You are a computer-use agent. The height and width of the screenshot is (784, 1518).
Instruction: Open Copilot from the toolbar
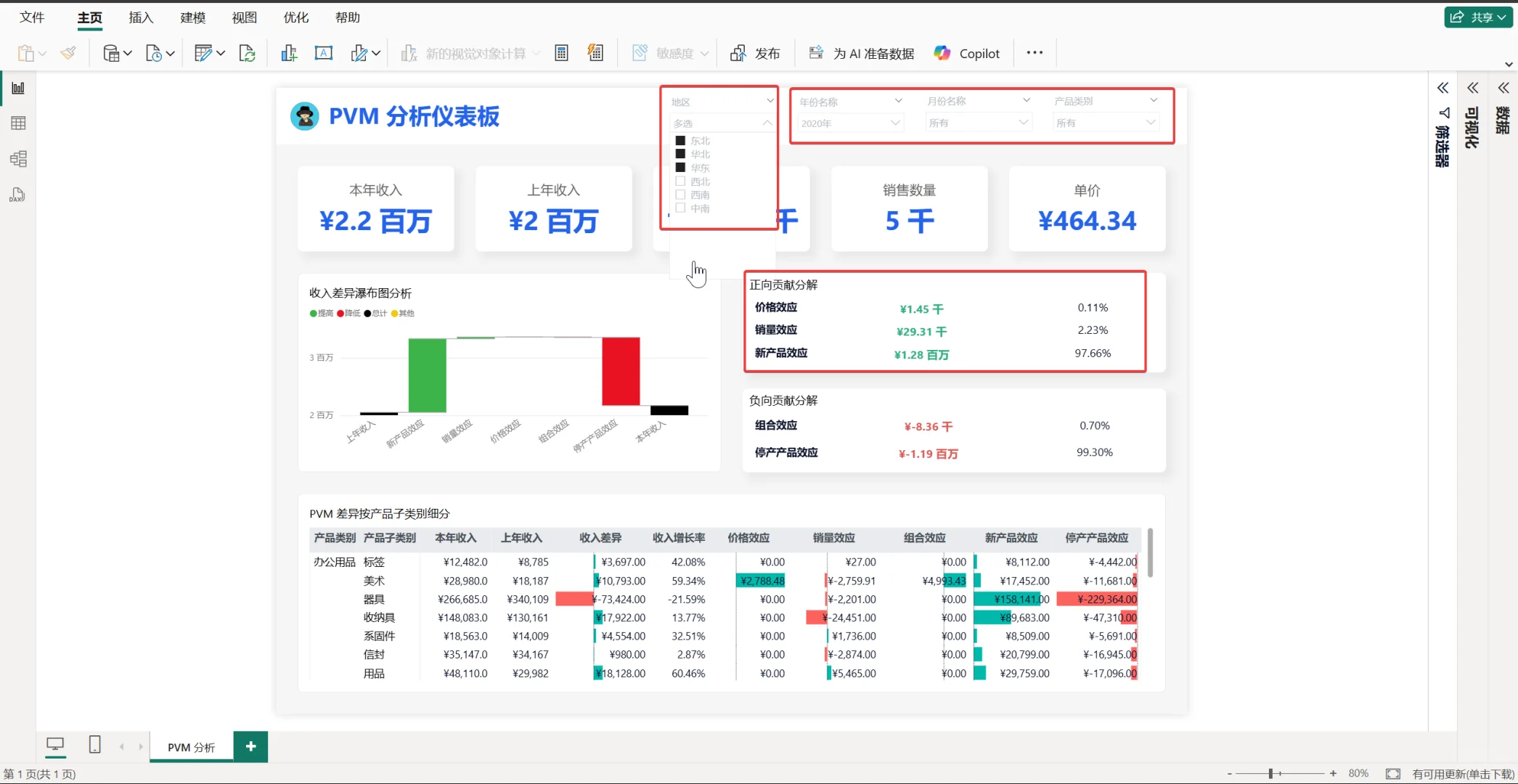pyautogui.click(x=966, y=52)
